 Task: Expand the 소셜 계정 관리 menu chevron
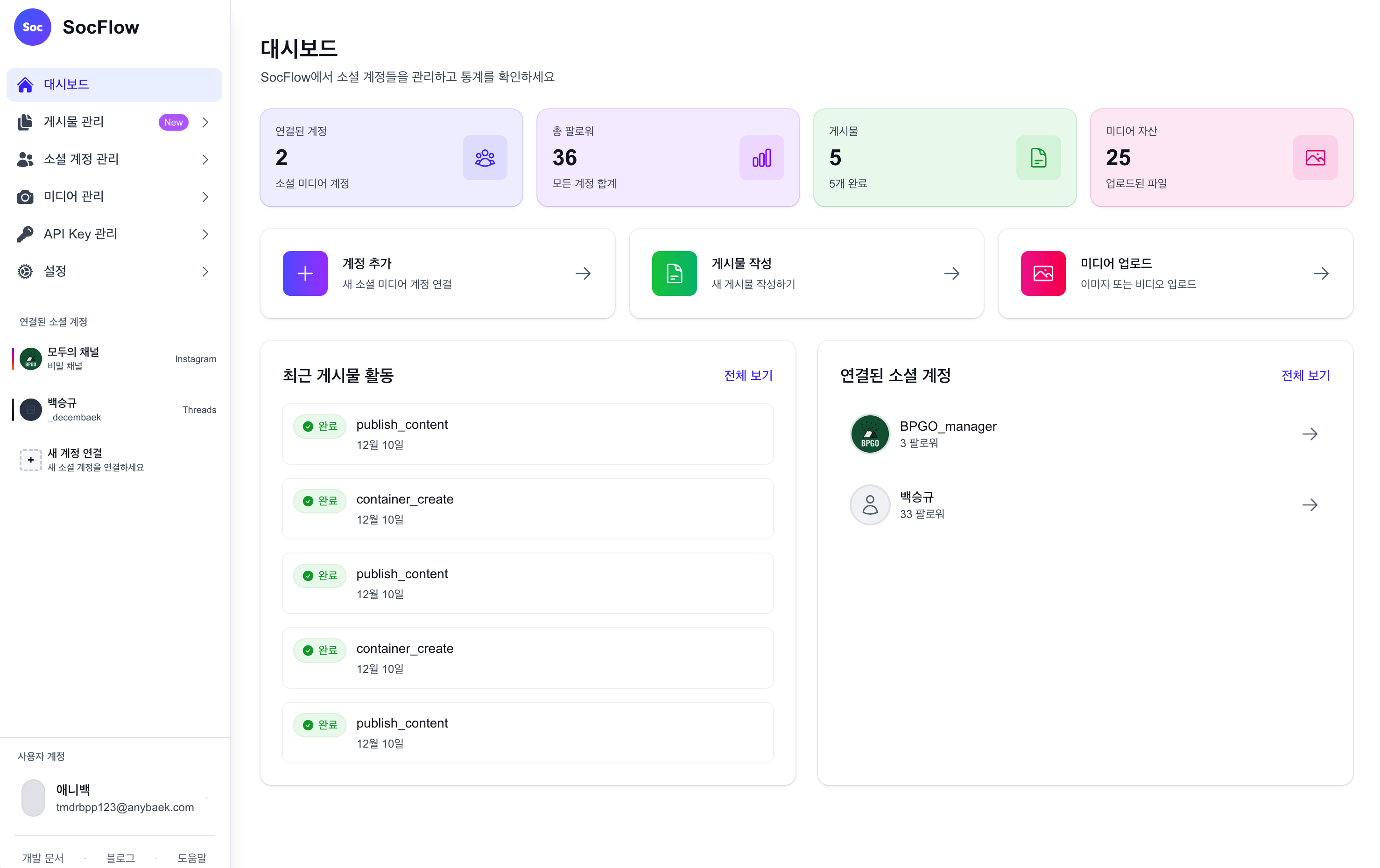[205, 159]
